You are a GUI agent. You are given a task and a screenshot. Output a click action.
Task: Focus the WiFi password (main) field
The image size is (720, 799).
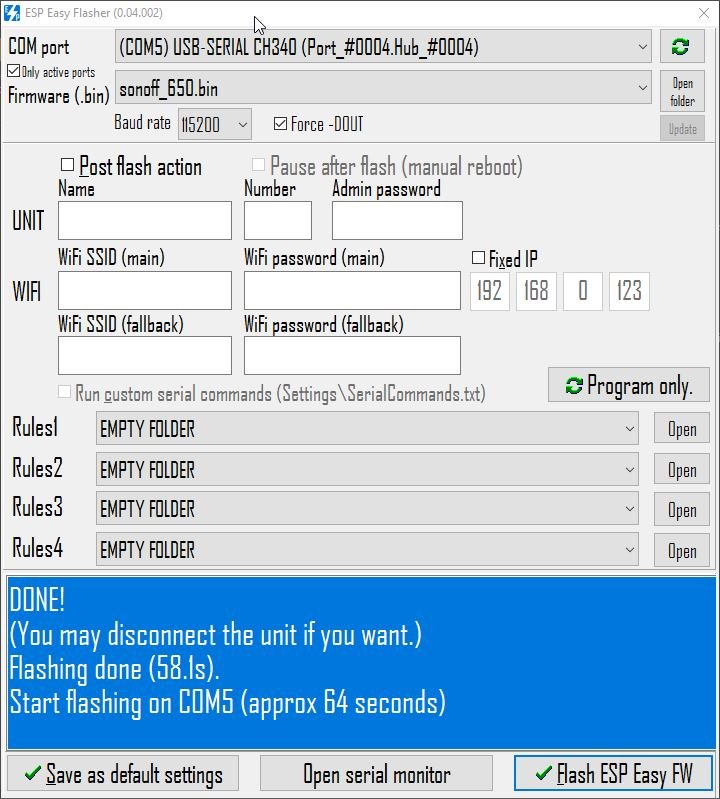click(x=352, y=291)
